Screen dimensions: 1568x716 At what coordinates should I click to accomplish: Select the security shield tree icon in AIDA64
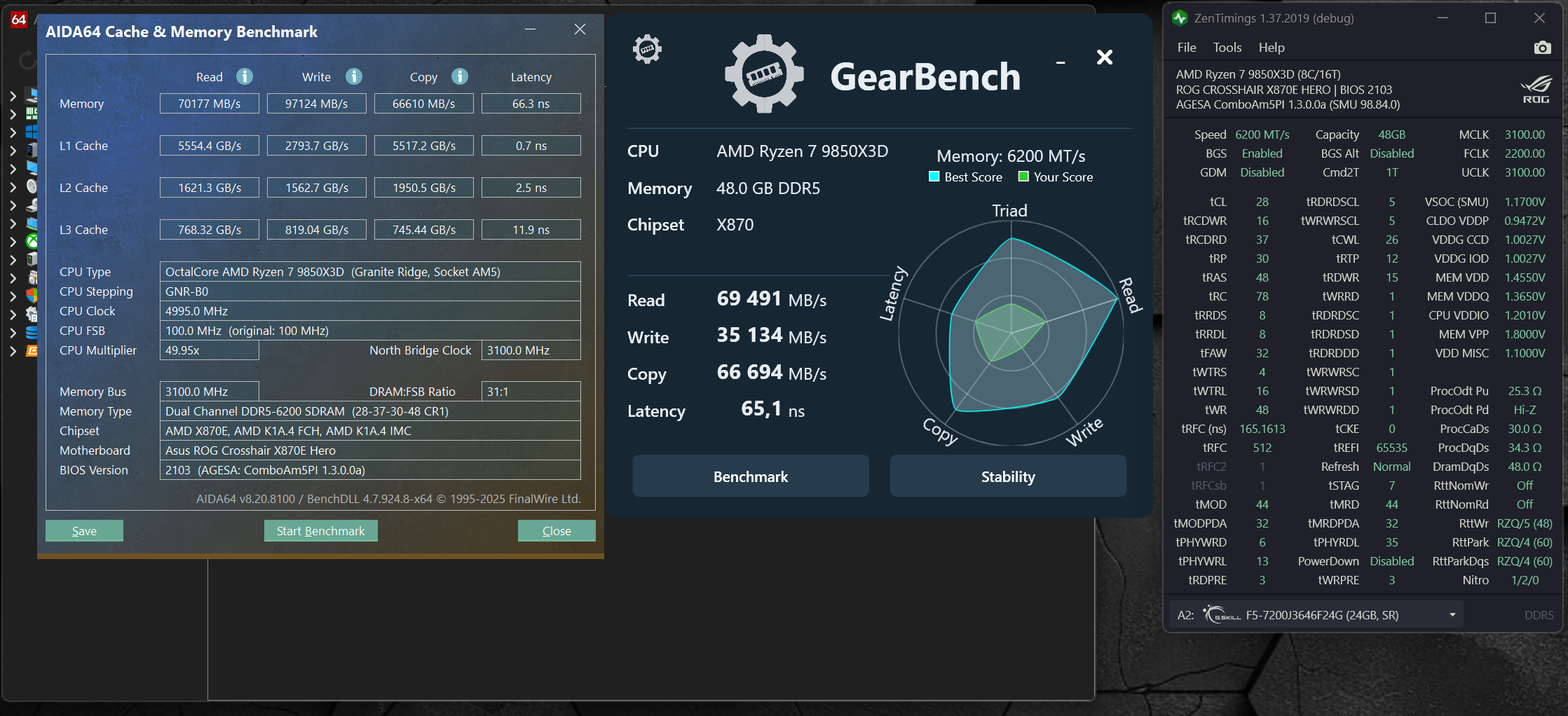32,296
